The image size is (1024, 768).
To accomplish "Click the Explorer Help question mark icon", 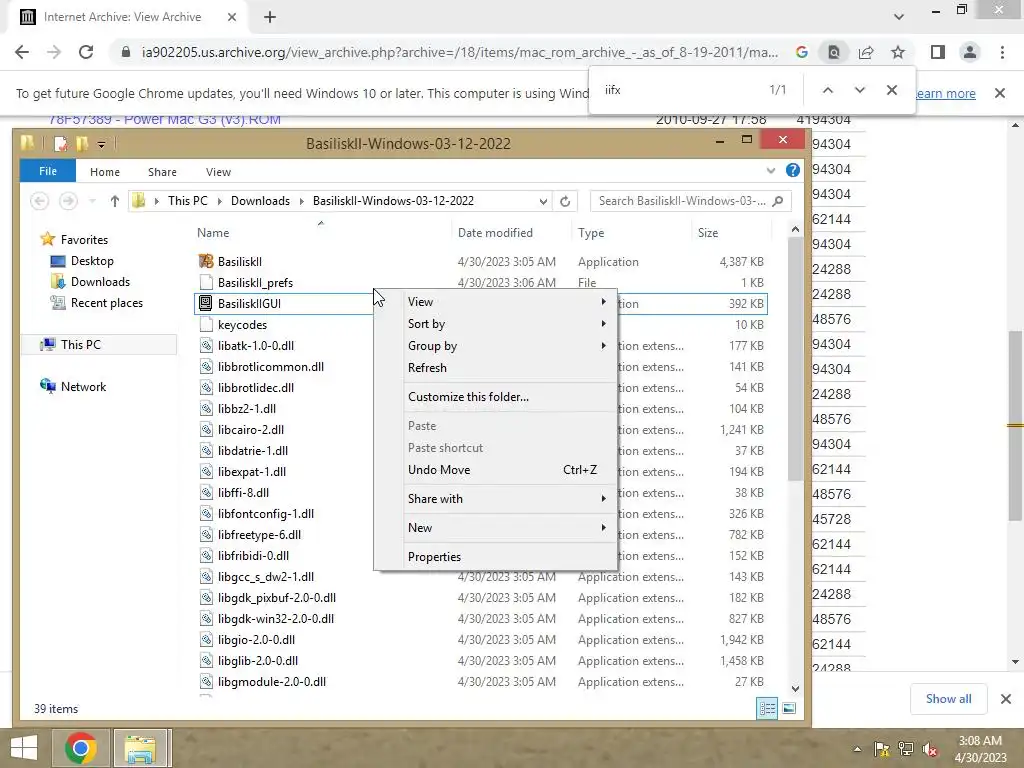I will coord(793,170).
